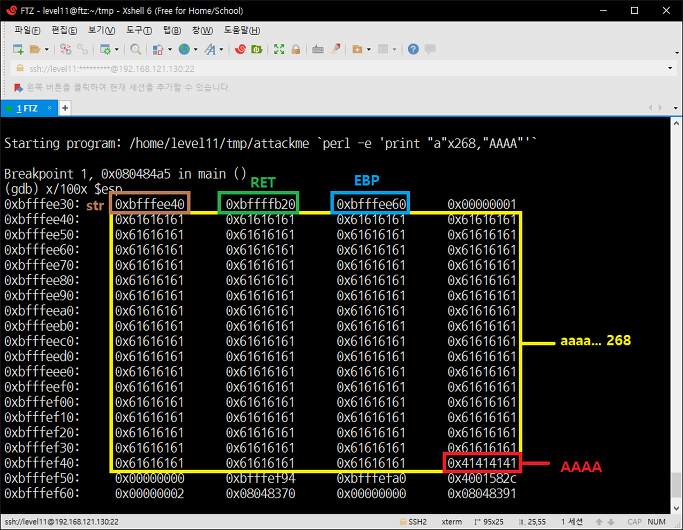
Task: Open the 편집(E) menu
Action: click(64, 30)
